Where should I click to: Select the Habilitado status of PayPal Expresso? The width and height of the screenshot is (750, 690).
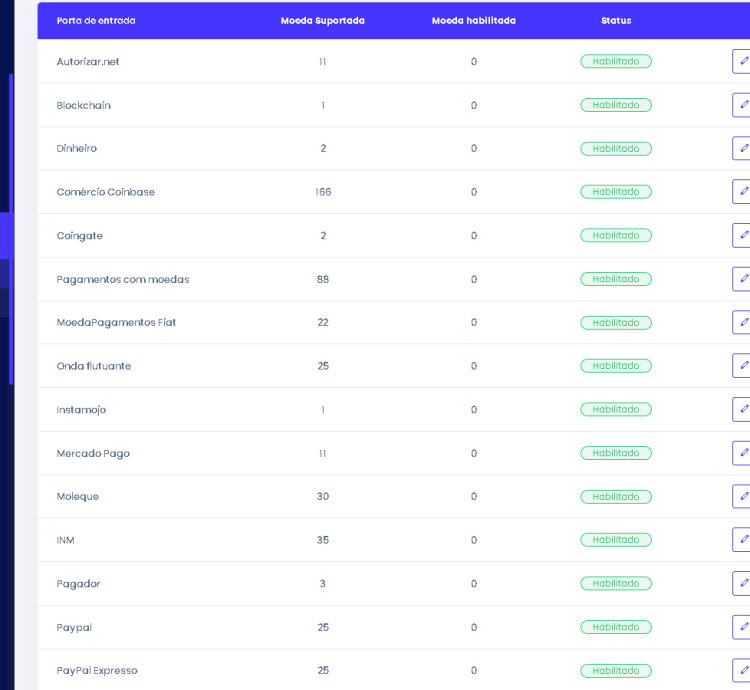pyautogui.click(x=616, y=671)
